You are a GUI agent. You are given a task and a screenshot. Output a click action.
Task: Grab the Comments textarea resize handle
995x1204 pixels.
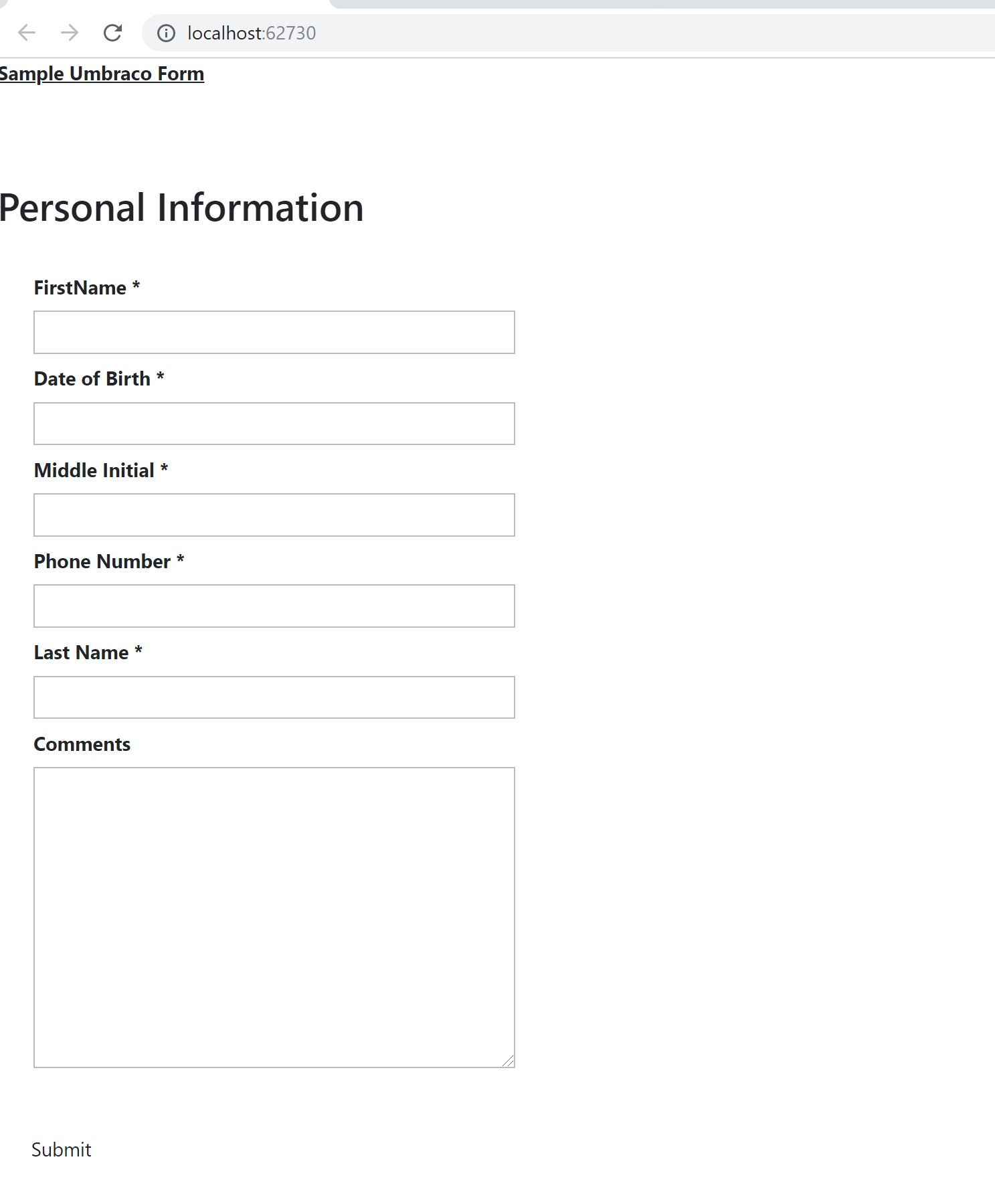point(508,1061)
